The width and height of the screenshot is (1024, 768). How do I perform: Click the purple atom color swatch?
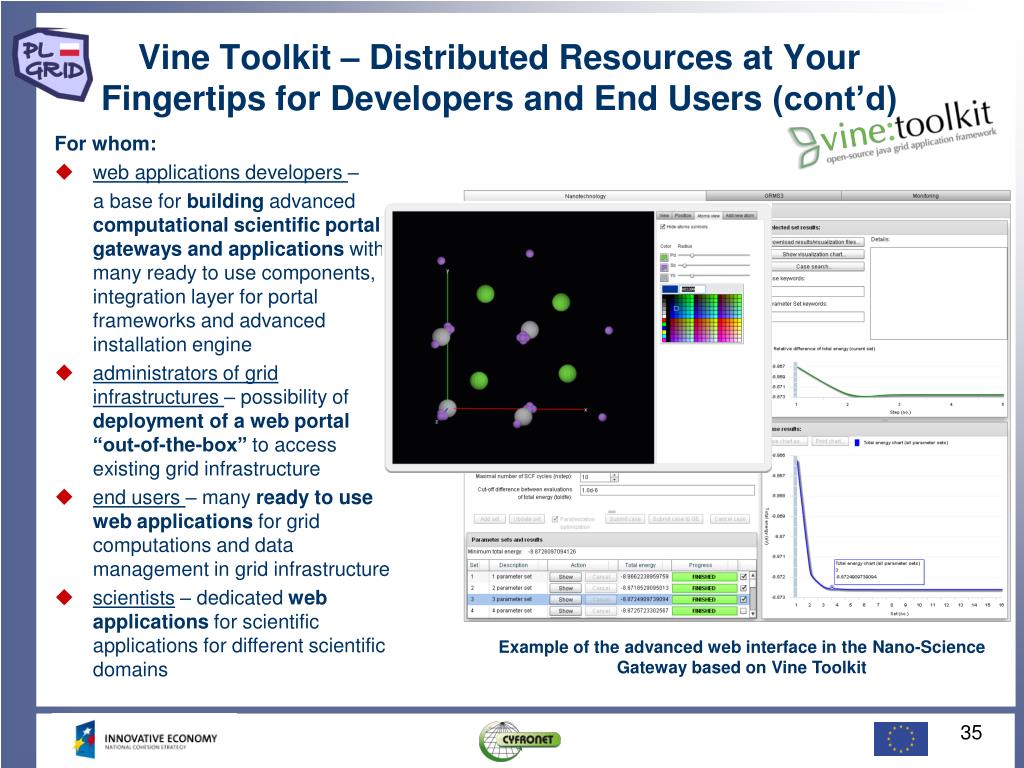click(664, 268)
